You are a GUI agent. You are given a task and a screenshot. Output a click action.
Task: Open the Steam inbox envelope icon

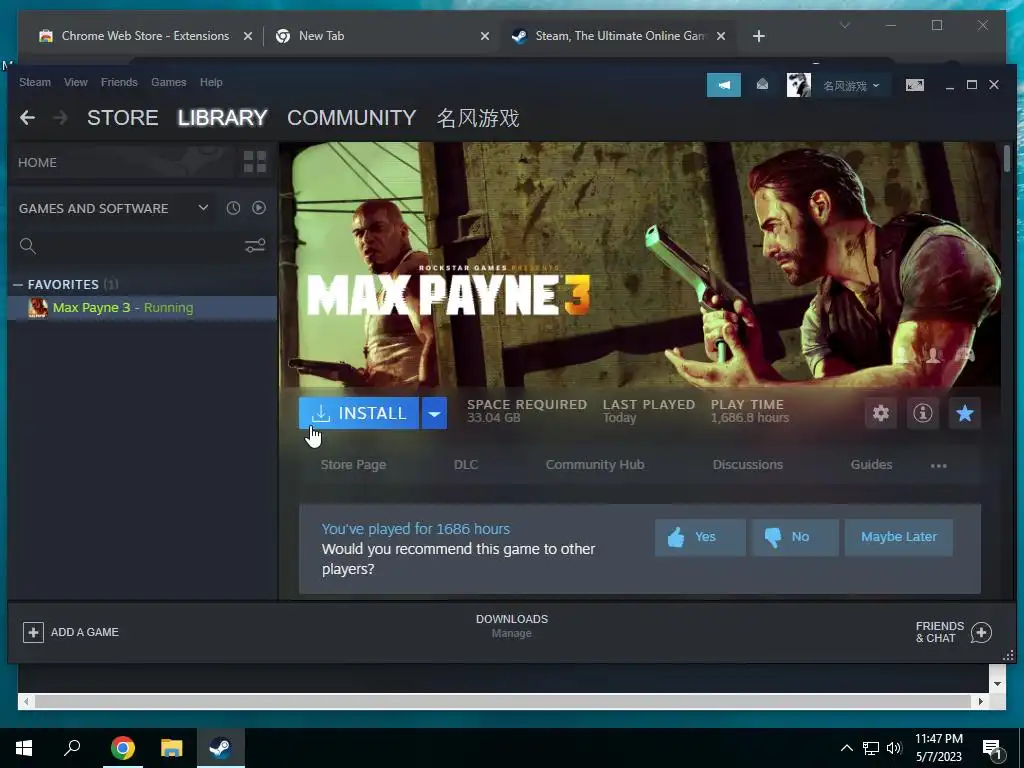click(762, 84)
